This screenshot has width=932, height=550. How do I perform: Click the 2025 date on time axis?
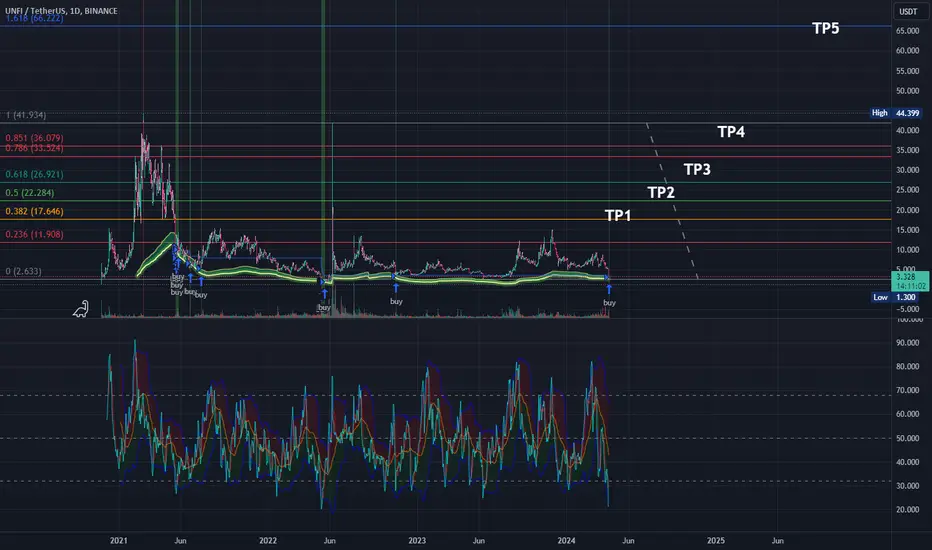pyautogui.click(x=716, y=540)
